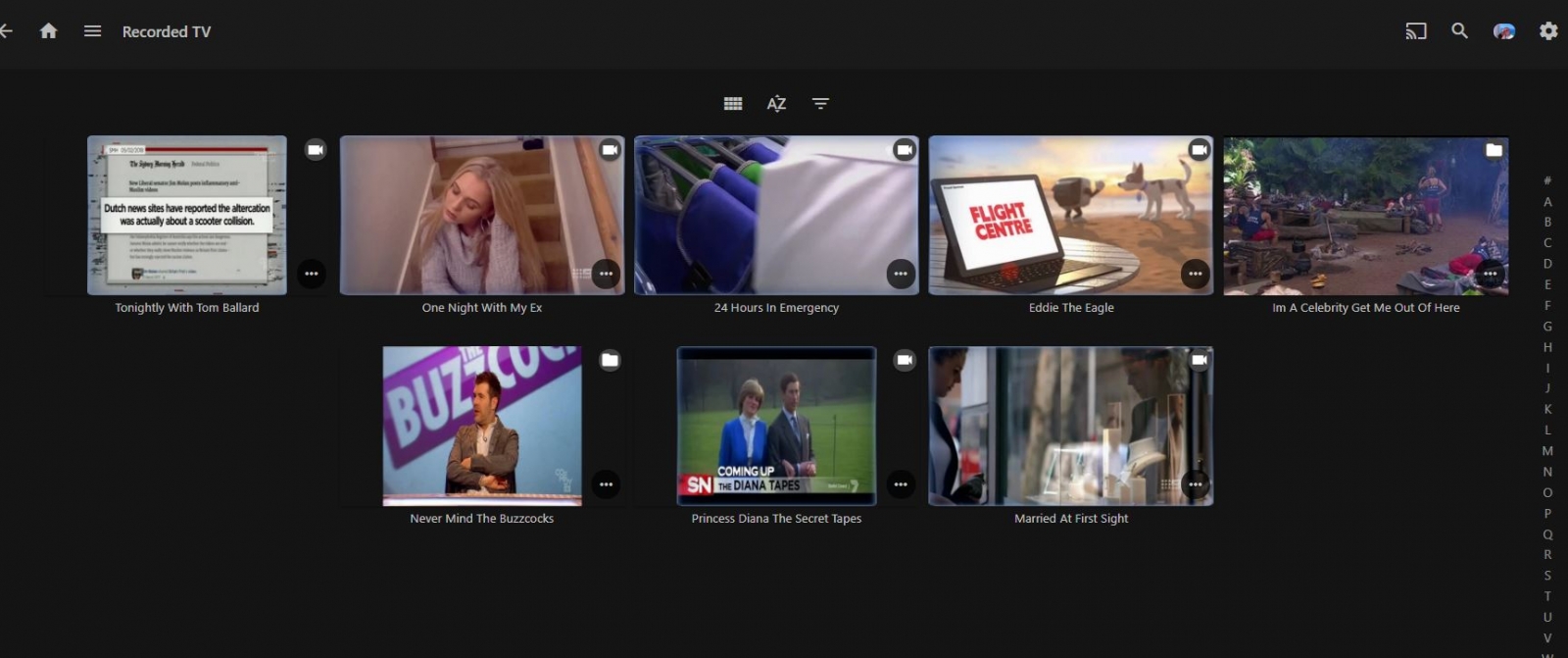Image resolution: width=1568 pixels, height=658 pixels.
Task: Open more options for Never Mind The Buzzcocks
Action: coord(606,484)
